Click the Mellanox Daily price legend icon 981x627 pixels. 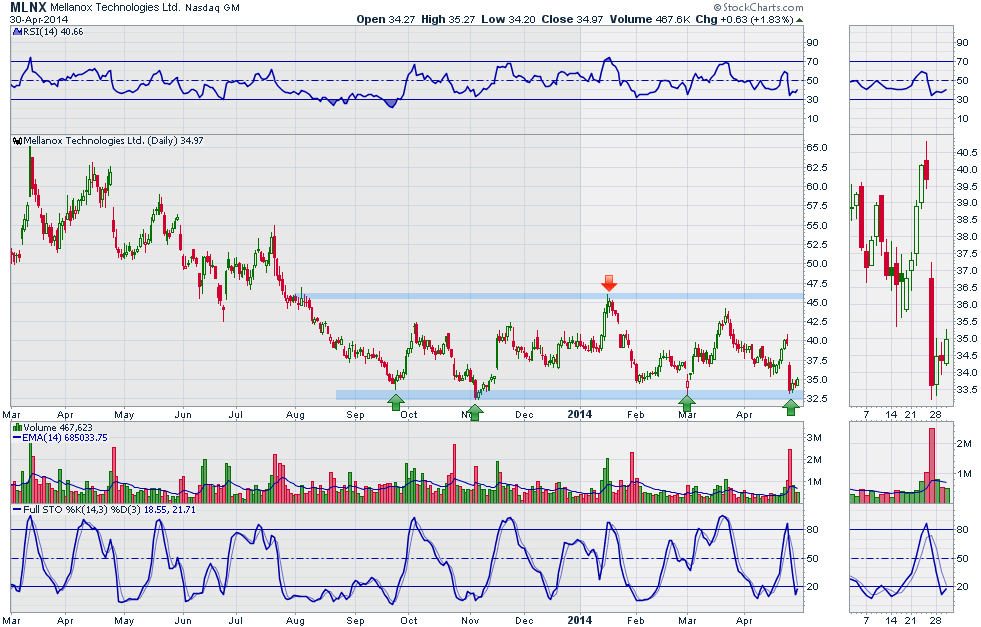coord(15,141)
